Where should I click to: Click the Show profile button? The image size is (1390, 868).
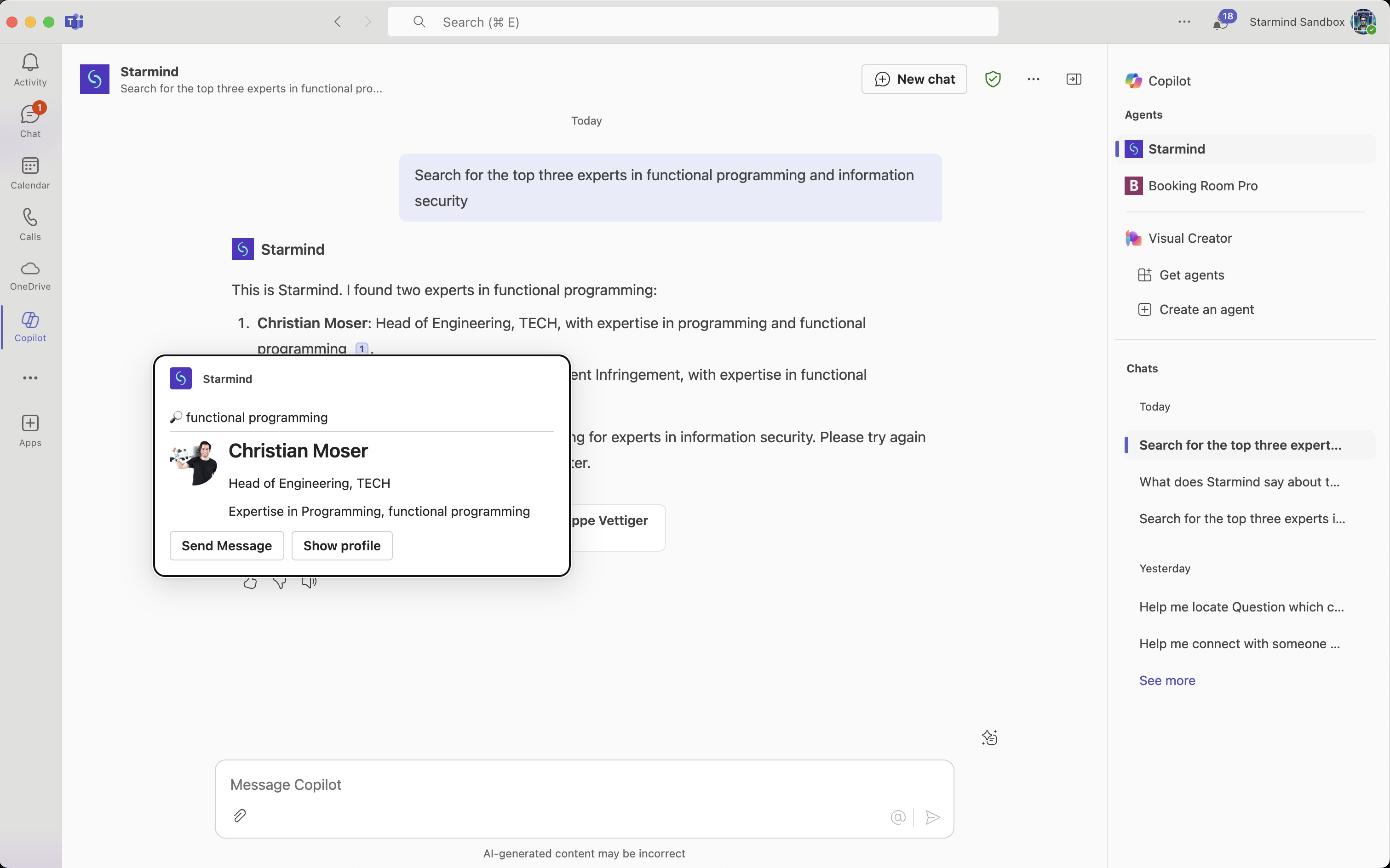click(x=342, y=545)
